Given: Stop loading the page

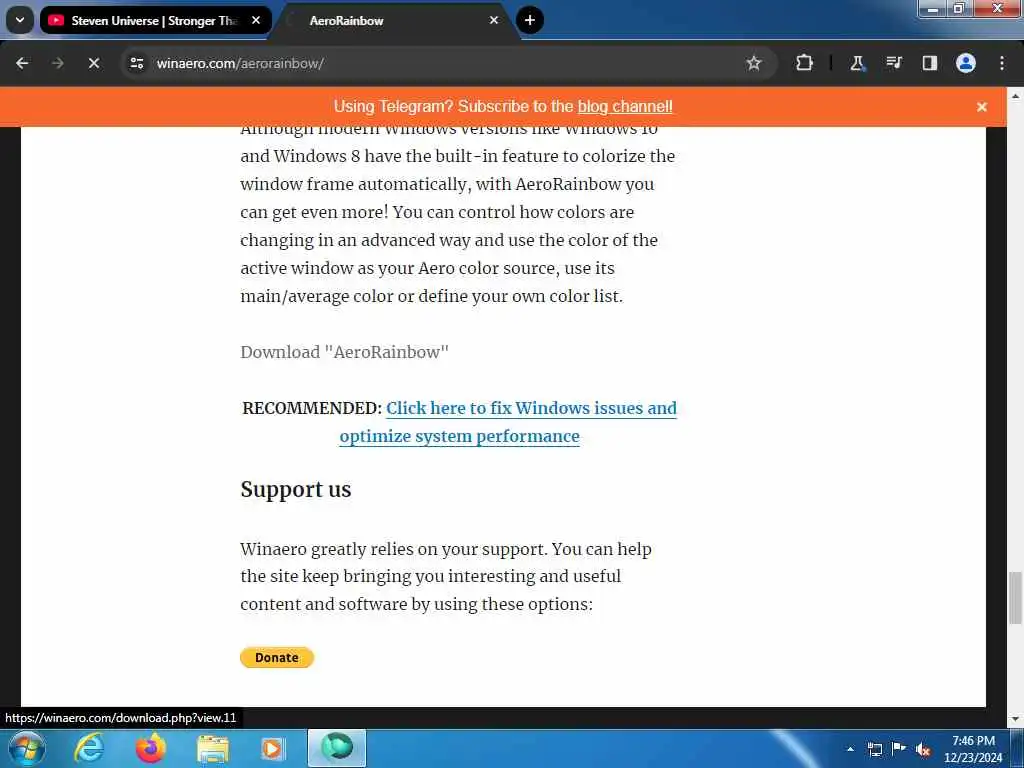Looking at the screenshot, I should click(x=93, y=63).
